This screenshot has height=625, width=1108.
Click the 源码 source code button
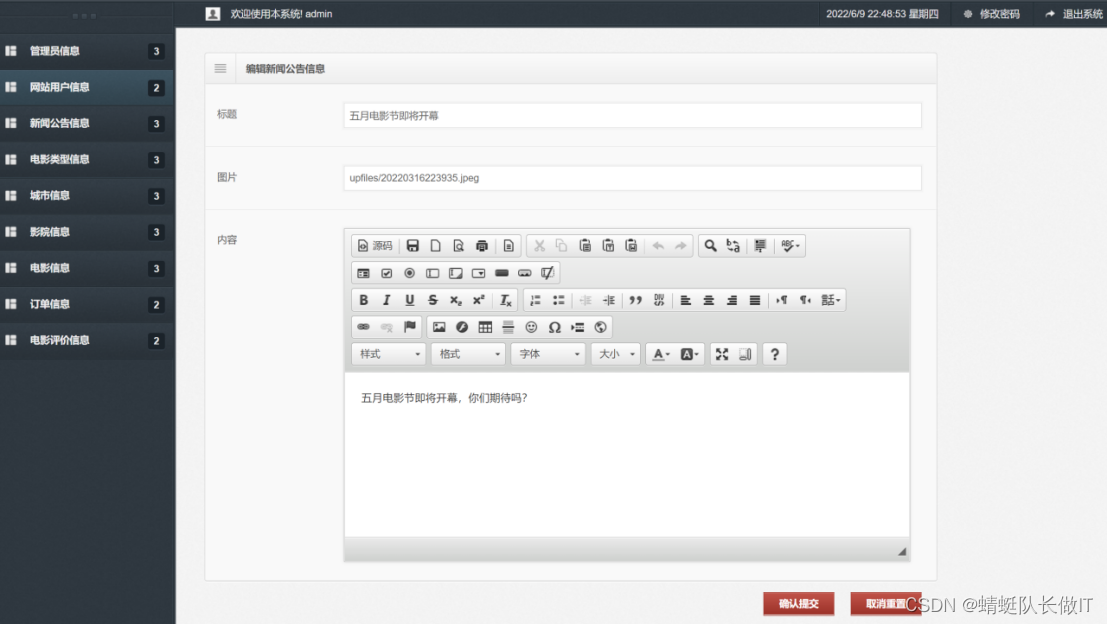click(375, 246)
